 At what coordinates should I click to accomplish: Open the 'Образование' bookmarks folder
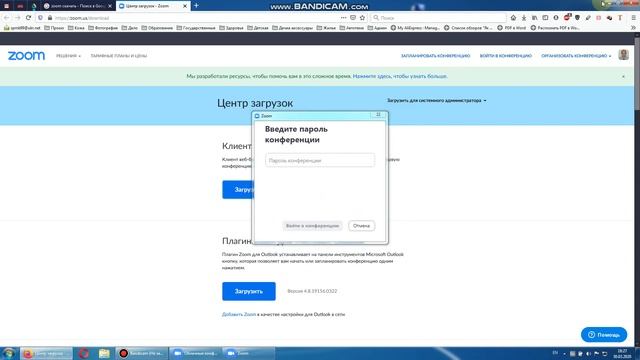157,28
